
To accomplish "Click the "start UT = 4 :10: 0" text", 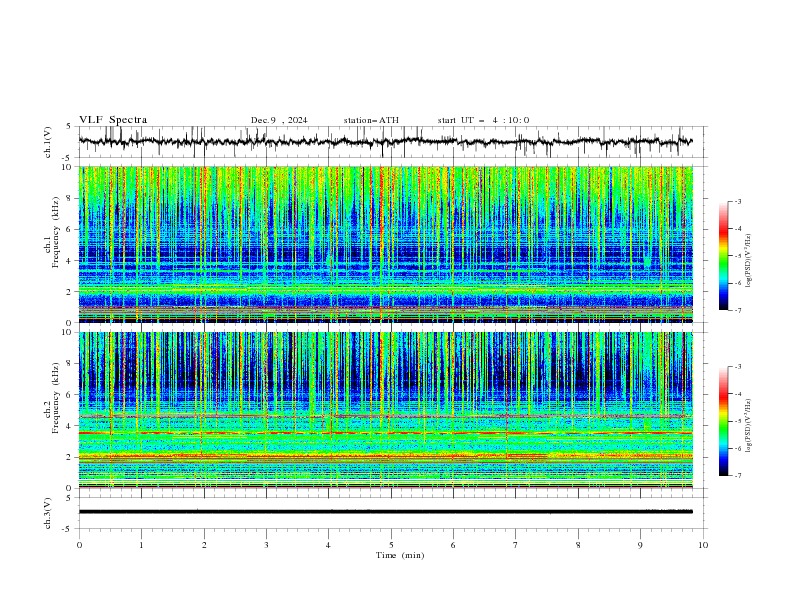I will (483, 120).
